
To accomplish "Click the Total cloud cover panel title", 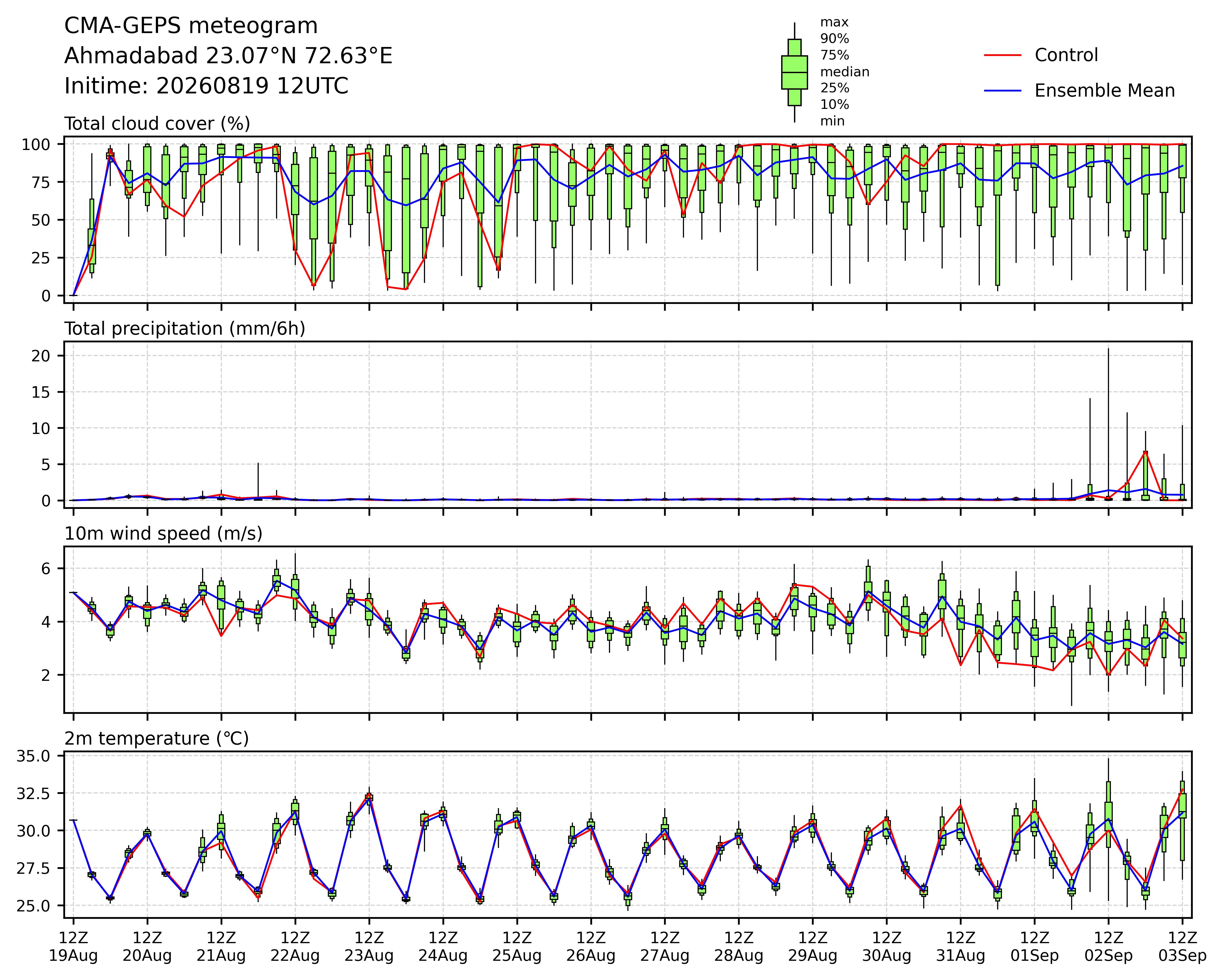I will (x=157, y=124).
